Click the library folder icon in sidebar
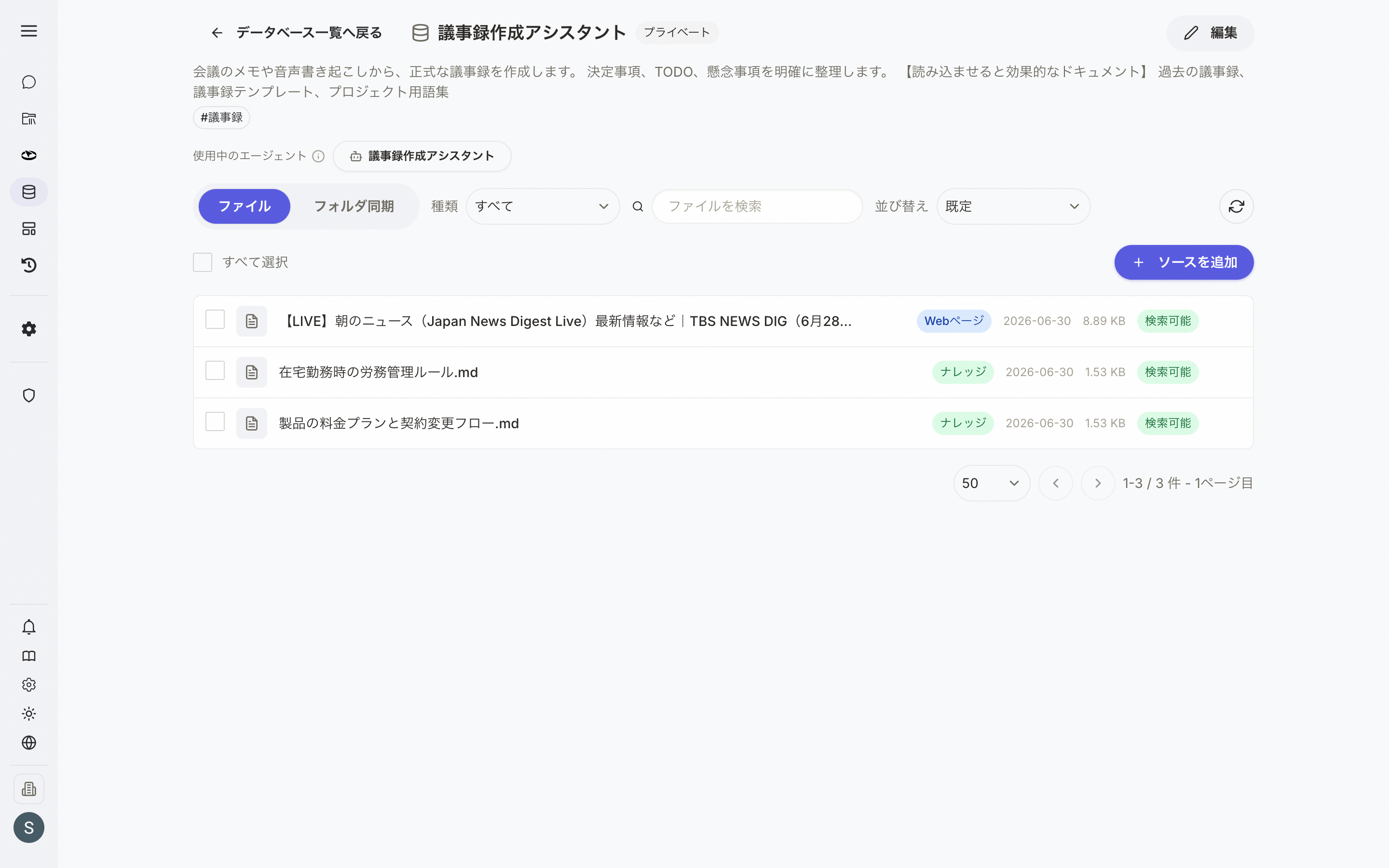Viewport: 1389px width, 868px height. [x=29, y=119]
